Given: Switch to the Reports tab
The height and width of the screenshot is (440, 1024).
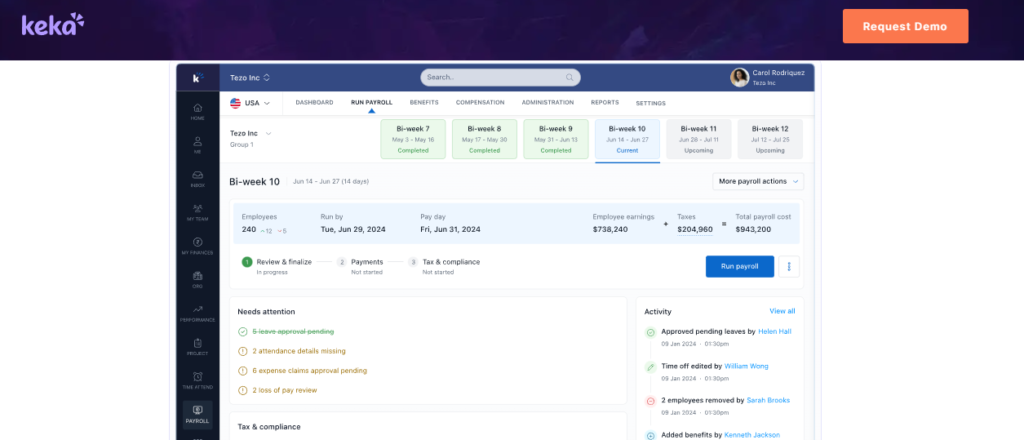Looking at the screenshot, I should click(x=605, y=102).
